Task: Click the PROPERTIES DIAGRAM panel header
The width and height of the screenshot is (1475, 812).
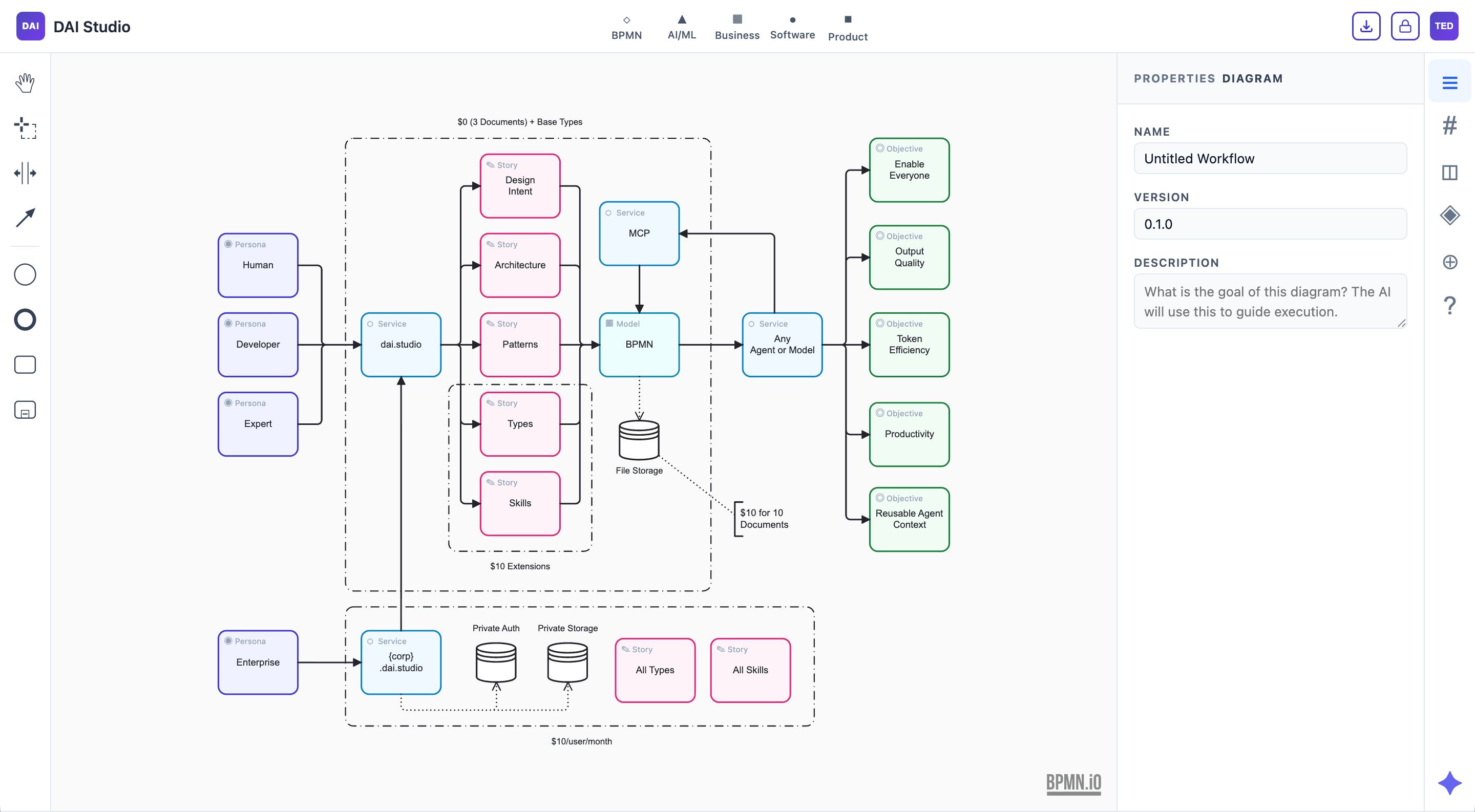Action: (x=1208, y=78)
